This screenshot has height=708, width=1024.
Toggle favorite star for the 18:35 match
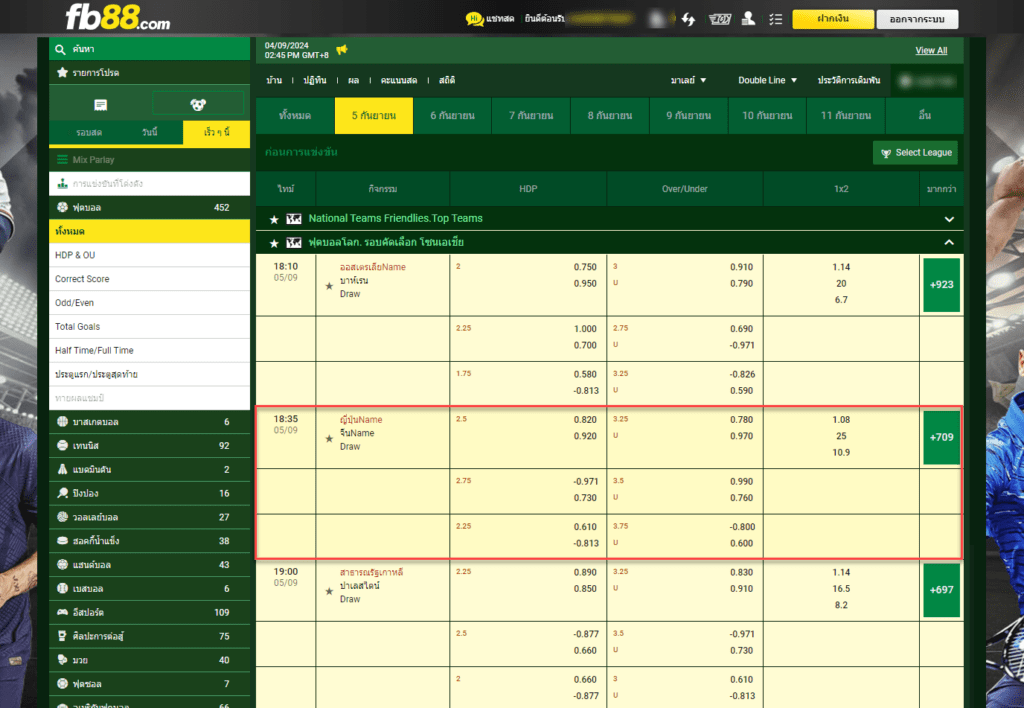click(x=329, y=439)
